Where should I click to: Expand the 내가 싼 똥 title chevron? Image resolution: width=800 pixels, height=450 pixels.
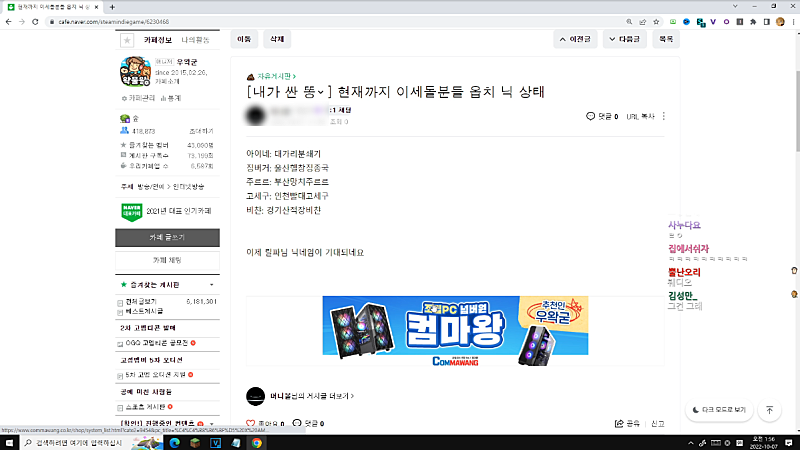click(x=322, y=93)
